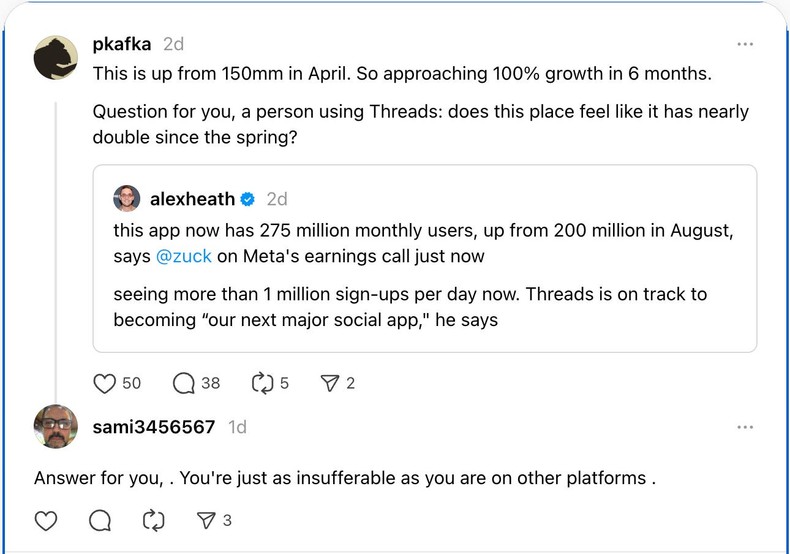Click the verified badge next to alexheath
The width and height of the screenshot is (790, 554).
248,198
